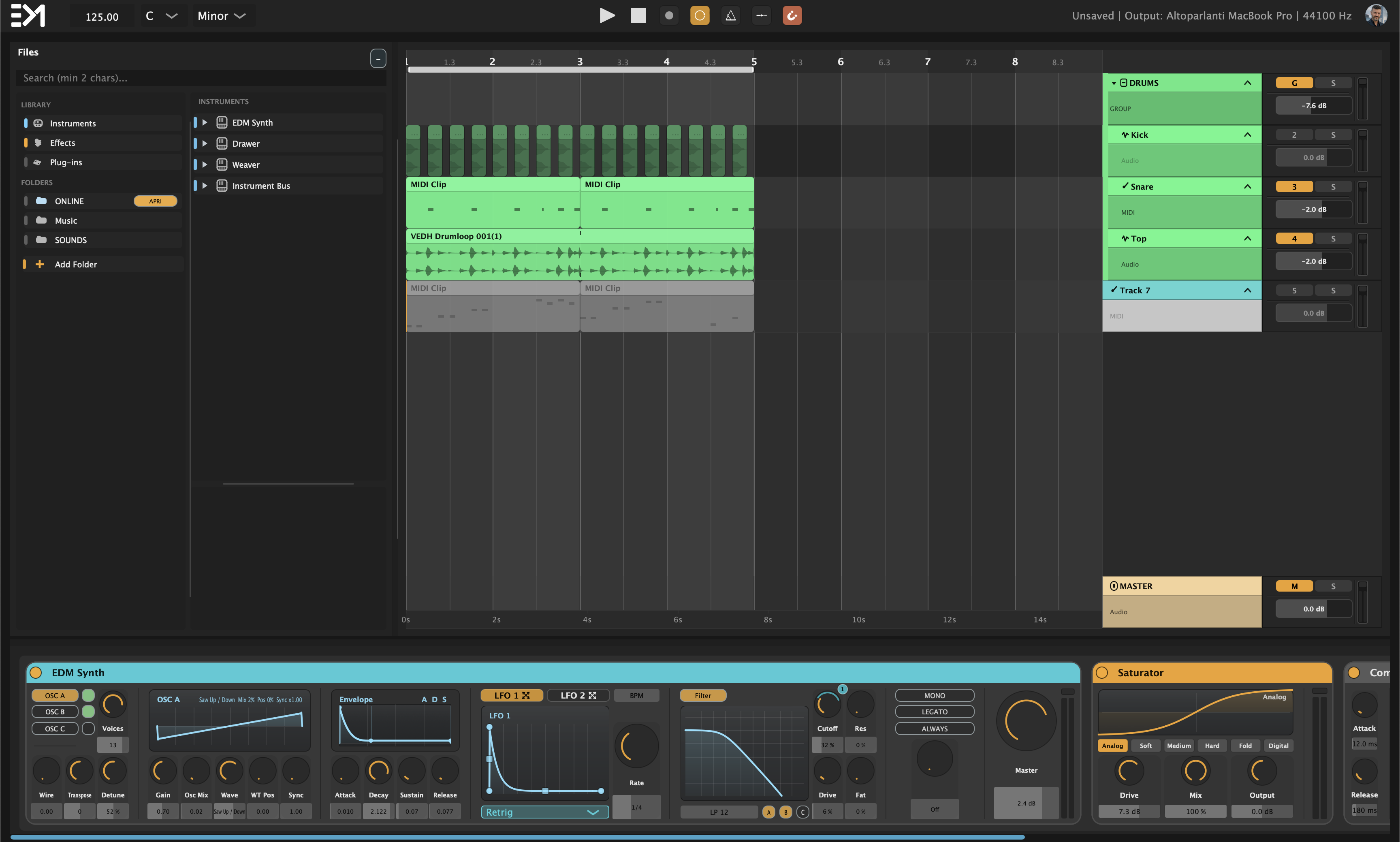Click the Kick track audio waveform icon
The width and height of the screenshot is (1400, 842).
(x=1124, y=135)
